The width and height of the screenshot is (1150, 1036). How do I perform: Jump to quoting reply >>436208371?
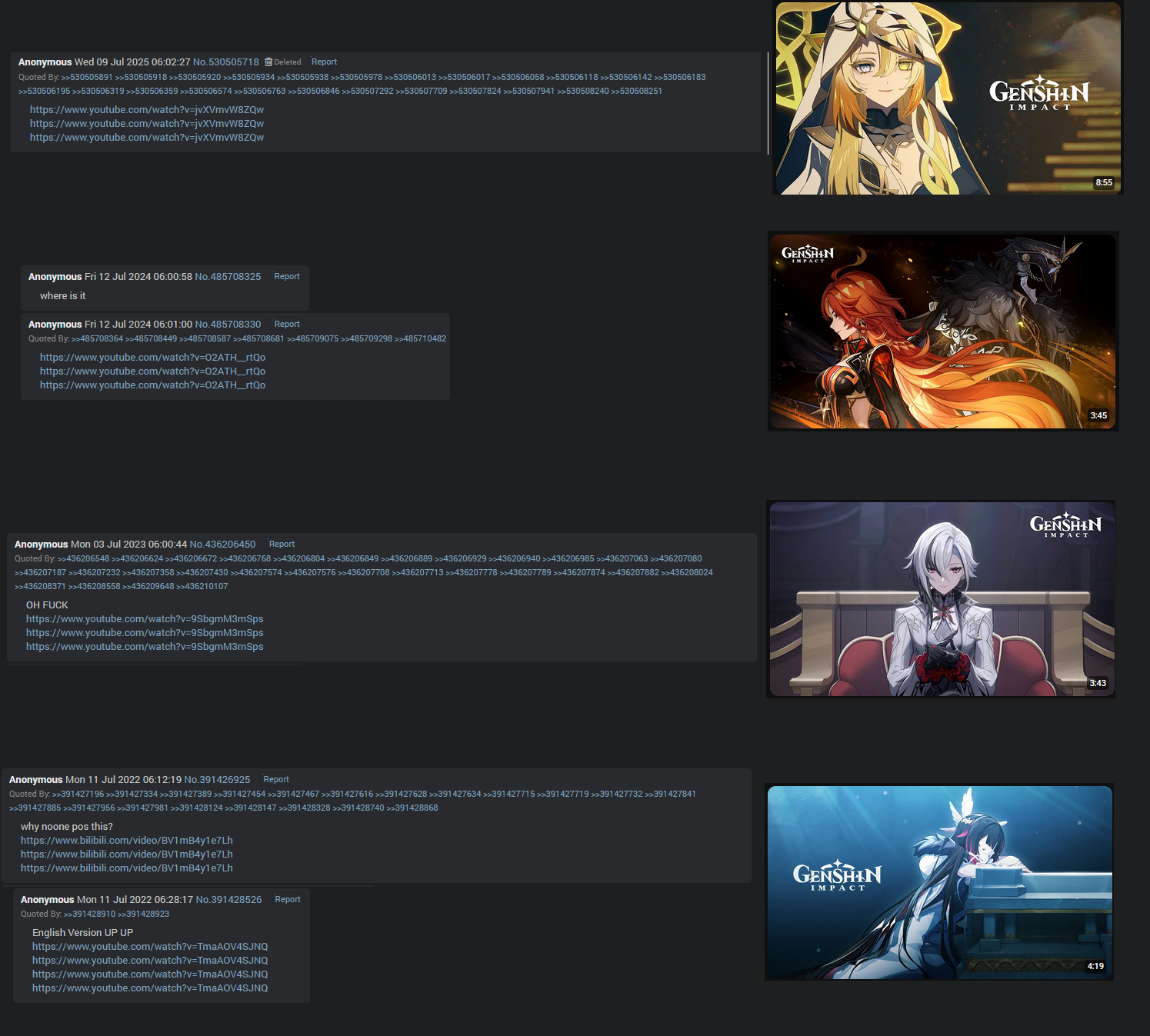pyautogui.click(x=40, y=587)
